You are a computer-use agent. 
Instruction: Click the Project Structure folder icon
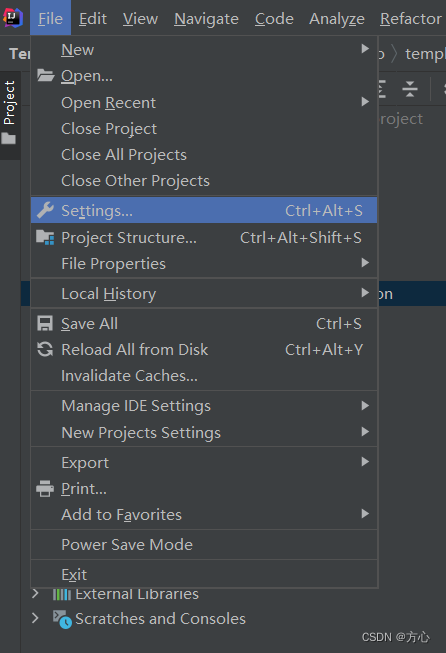click(45, 237)
